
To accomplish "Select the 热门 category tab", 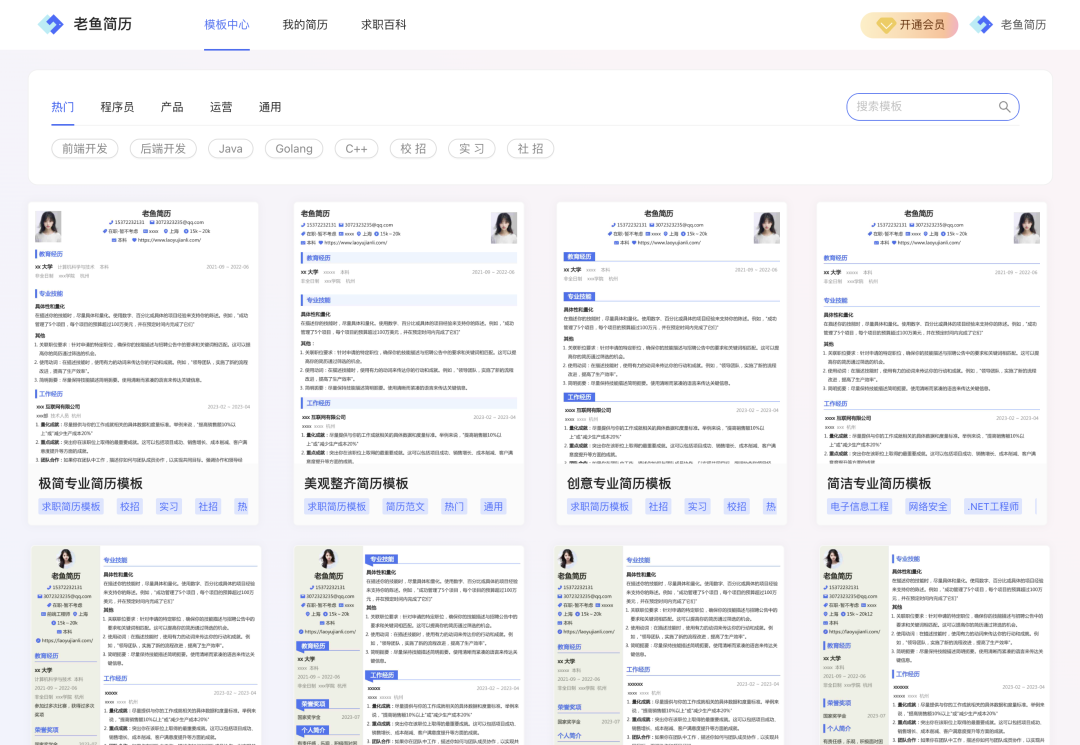I will tap(63, 107).
